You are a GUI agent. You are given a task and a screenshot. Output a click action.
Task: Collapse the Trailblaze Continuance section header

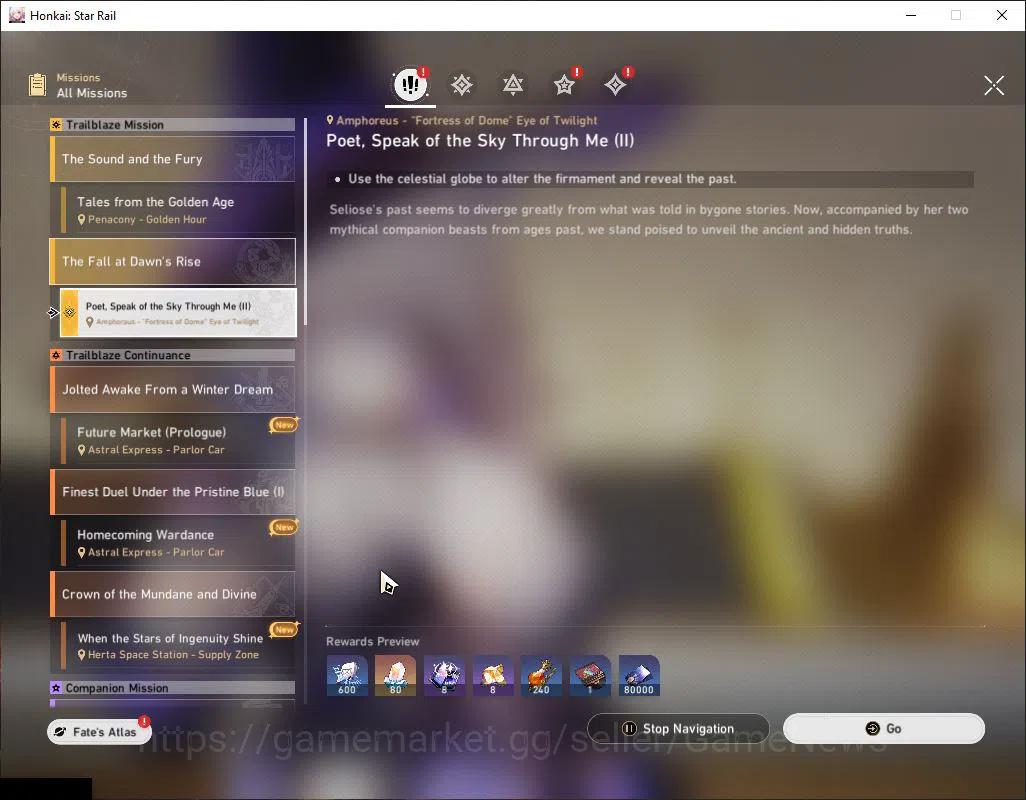173,355
